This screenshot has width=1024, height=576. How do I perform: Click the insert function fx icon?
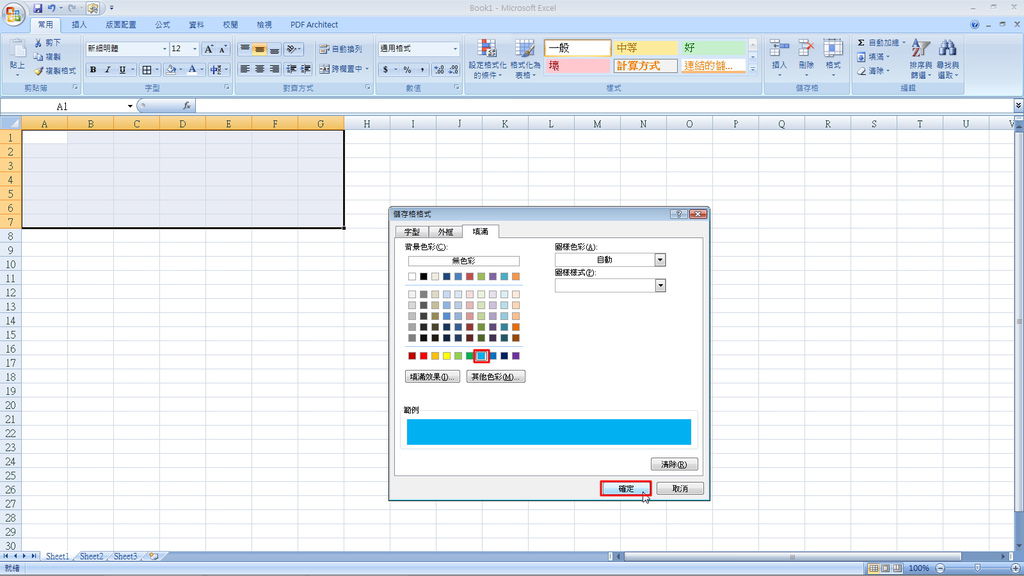[186, 106]
